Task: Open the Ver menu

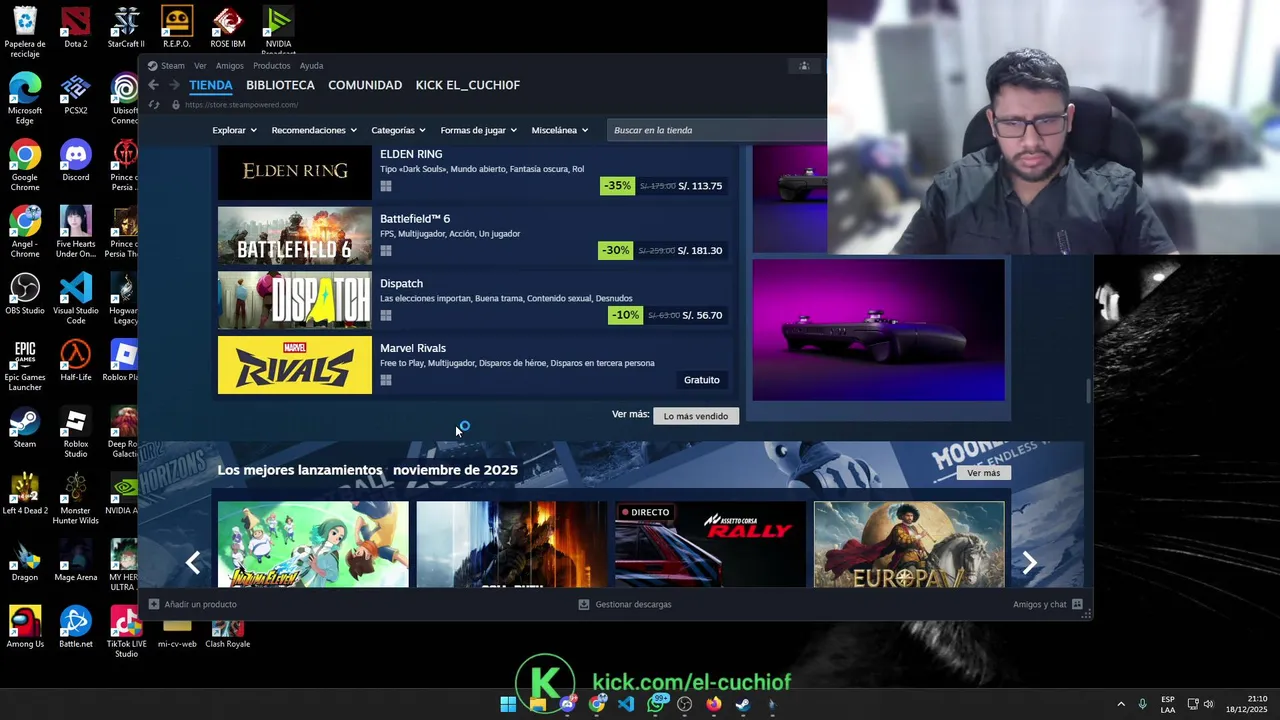Action: [200, 66]
